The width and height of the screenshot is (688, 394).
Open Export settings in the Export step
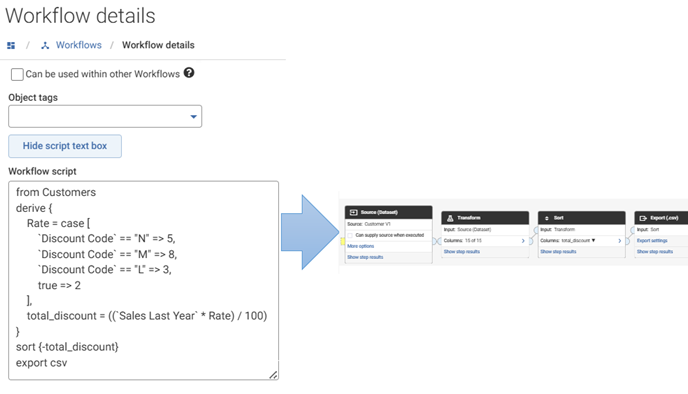(x=652, y=240)
